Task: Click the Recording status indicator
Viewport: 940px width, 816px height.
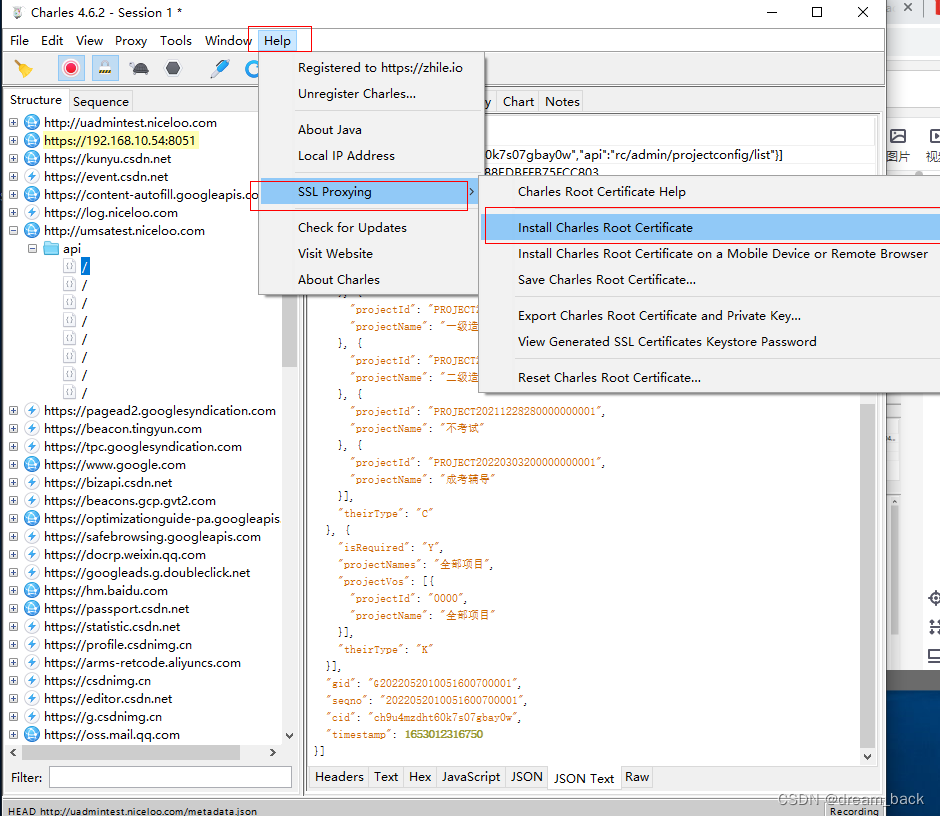Action: 854,811
